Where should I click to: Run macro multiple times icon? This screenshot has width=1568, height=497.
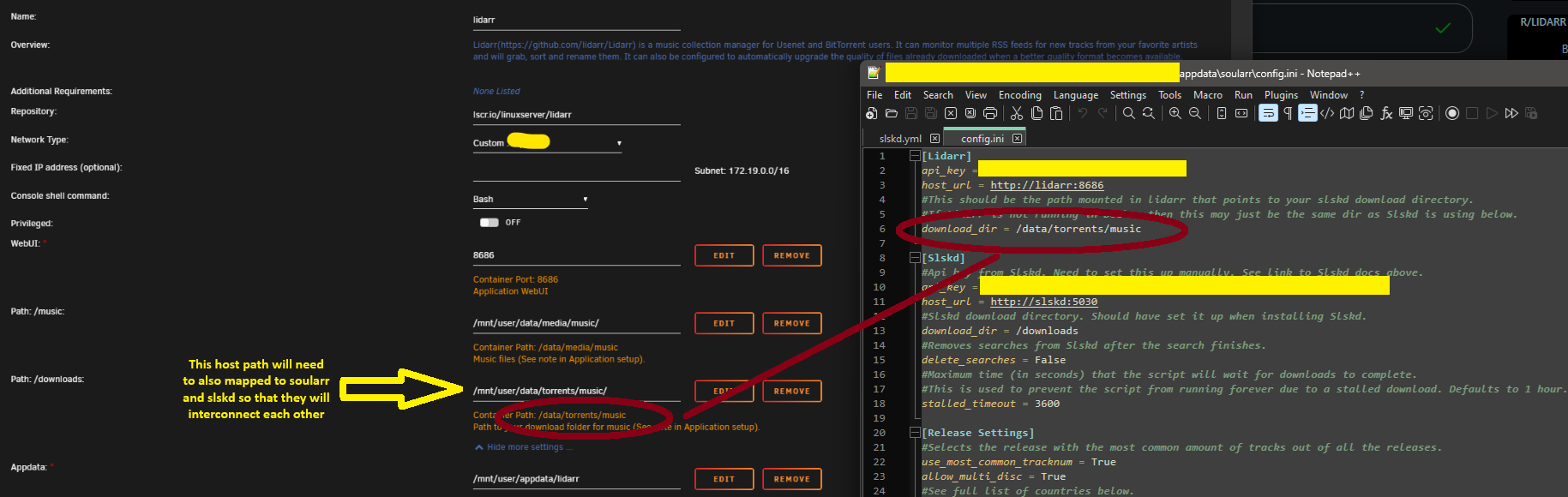(1511, 113)
